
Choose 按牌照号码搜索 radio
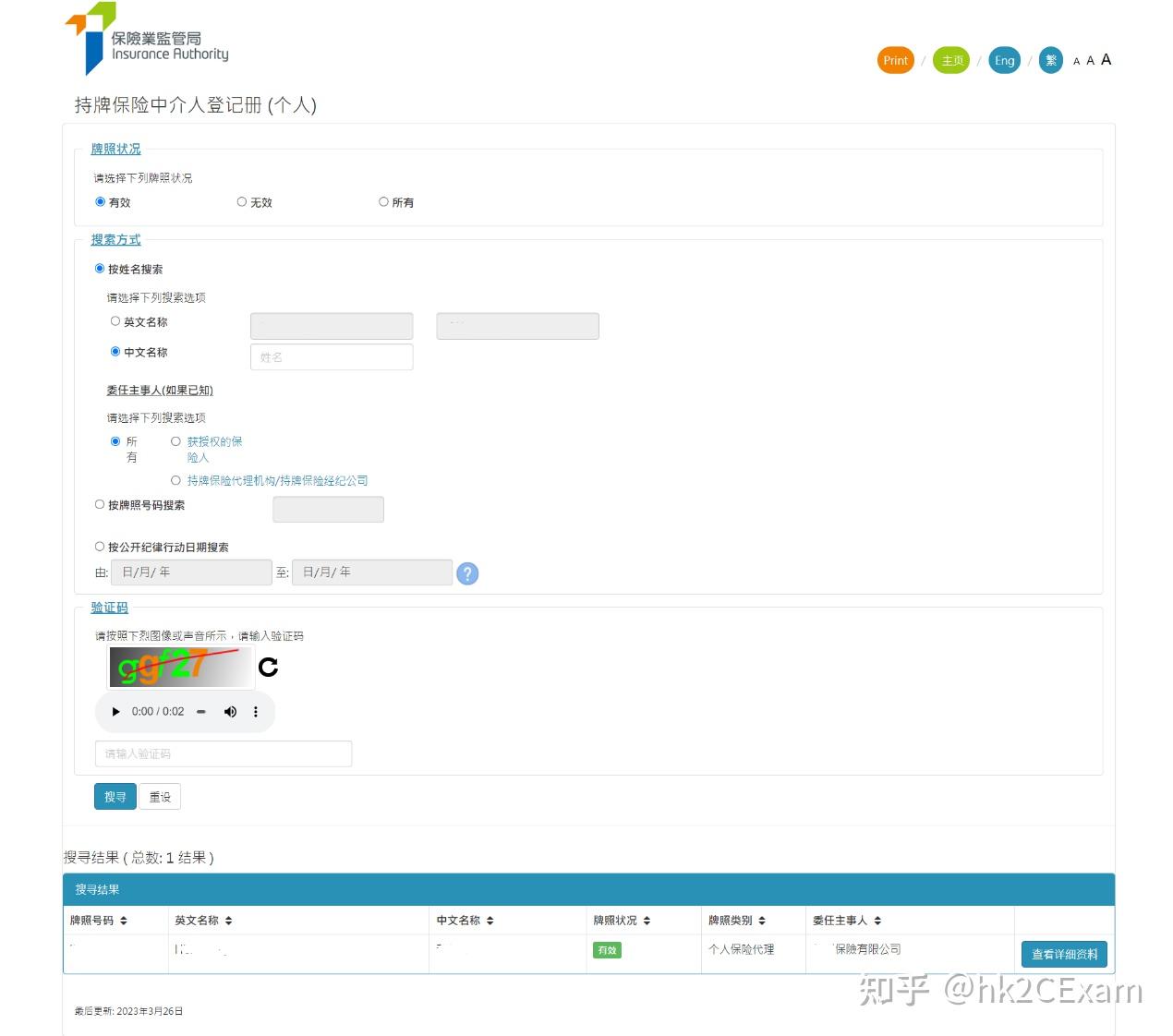pyautogui.click(x=100, y=504)
